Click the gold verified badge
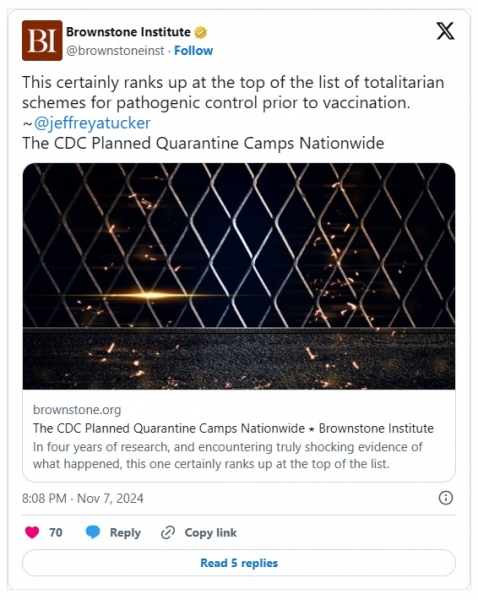 tap(201, 33)
